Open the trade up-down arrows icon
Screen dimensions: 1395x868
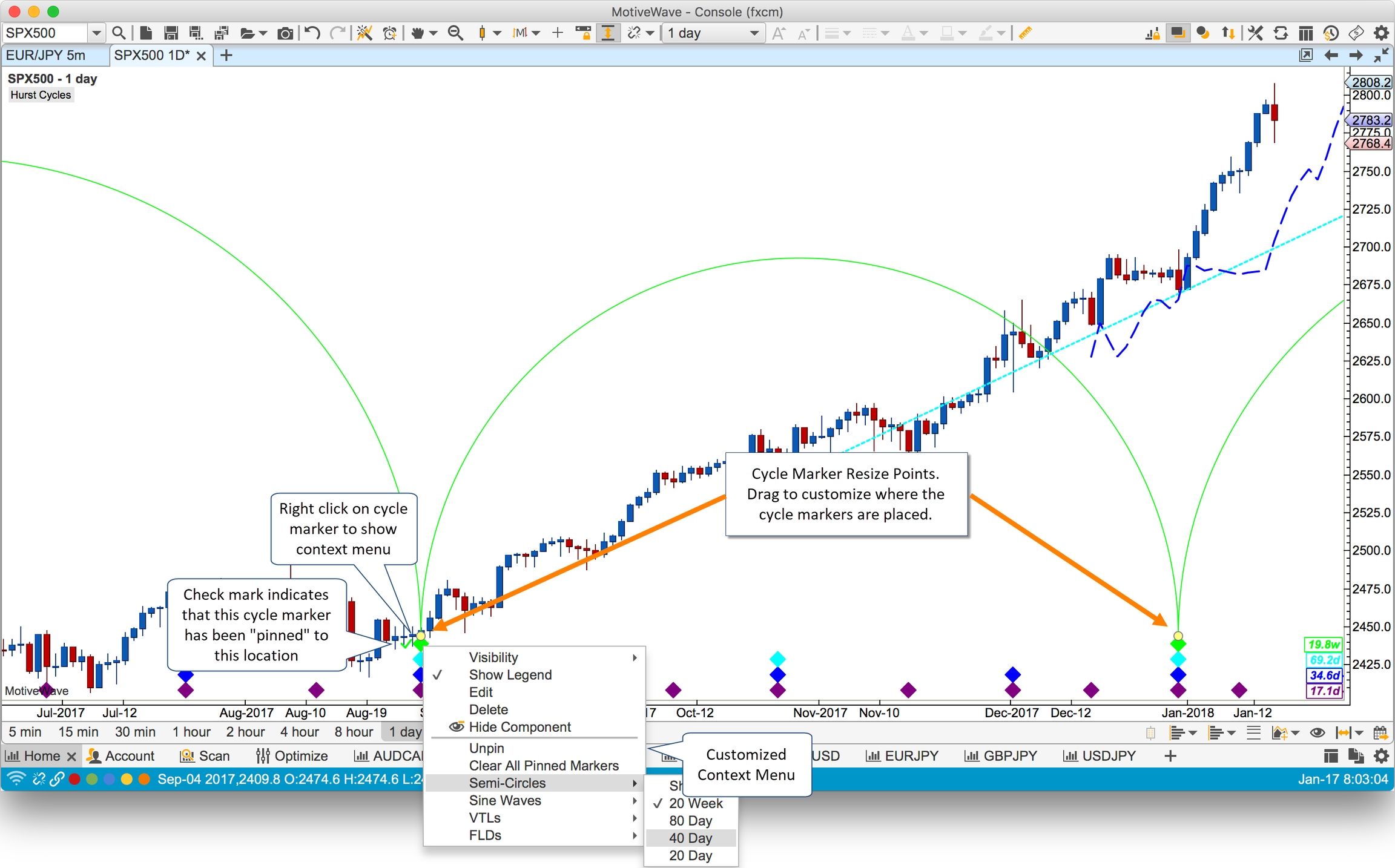coord(1228,33)
